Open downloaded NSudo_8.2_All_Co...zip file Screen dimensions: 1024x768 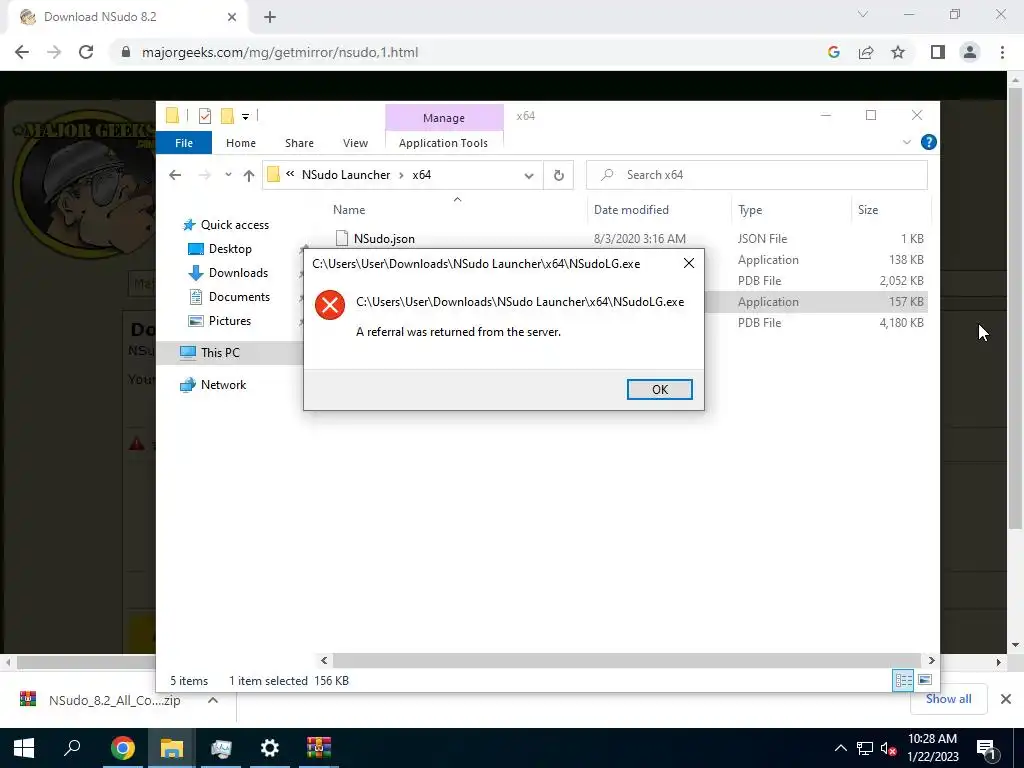pos(100,700)
